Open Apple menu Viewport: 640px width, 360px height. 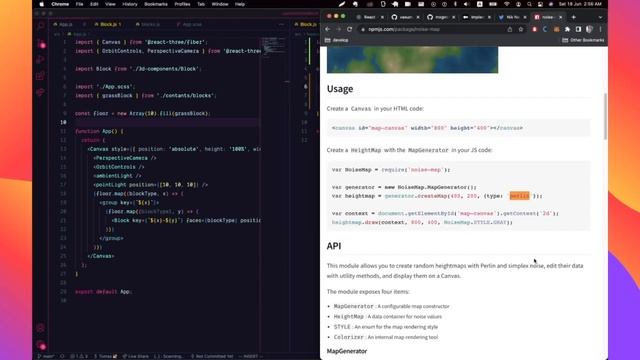pos(41,4)
